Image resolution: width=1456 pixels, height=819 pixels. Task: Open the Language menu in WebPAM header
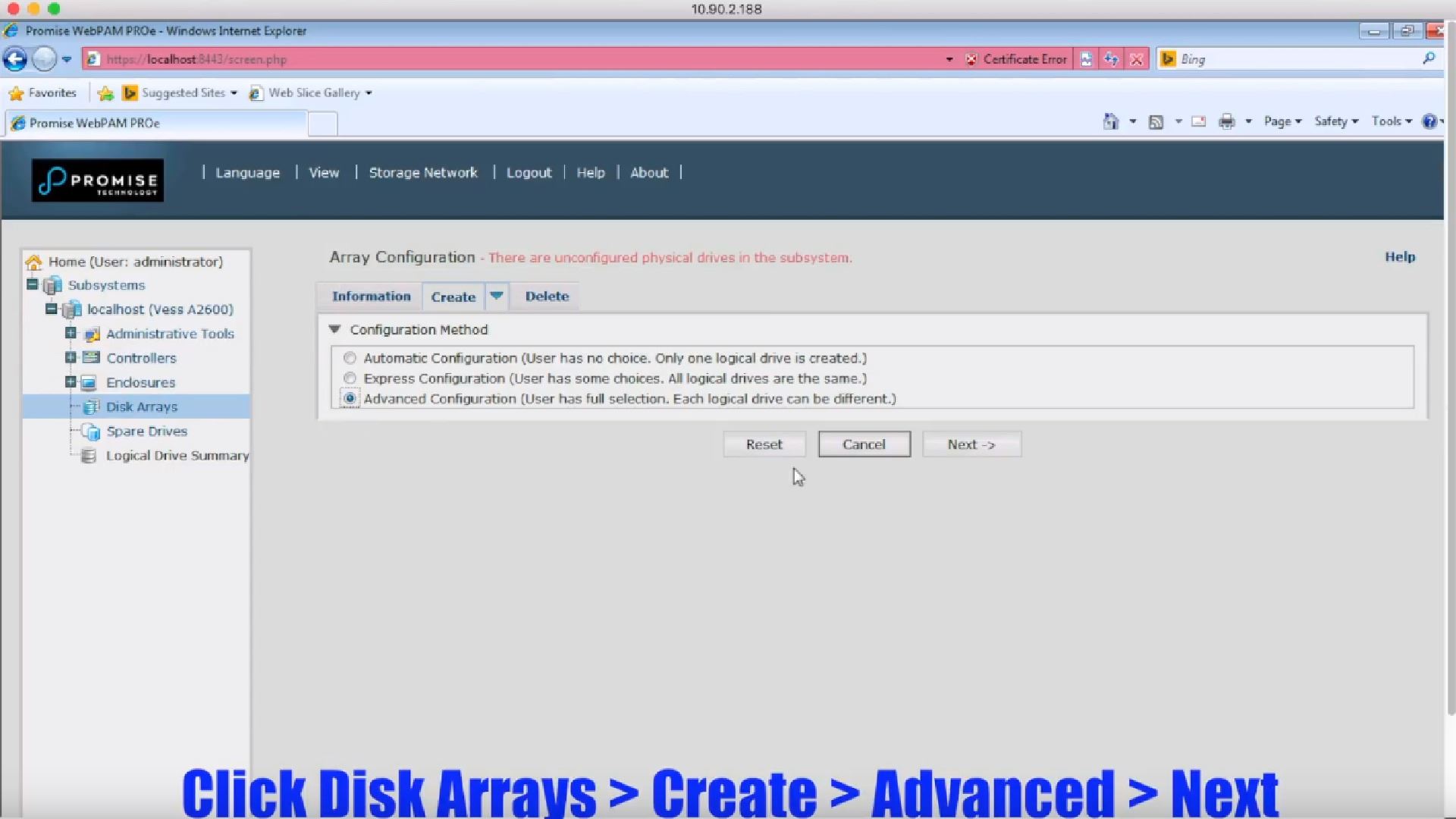[x=247, y=173]
